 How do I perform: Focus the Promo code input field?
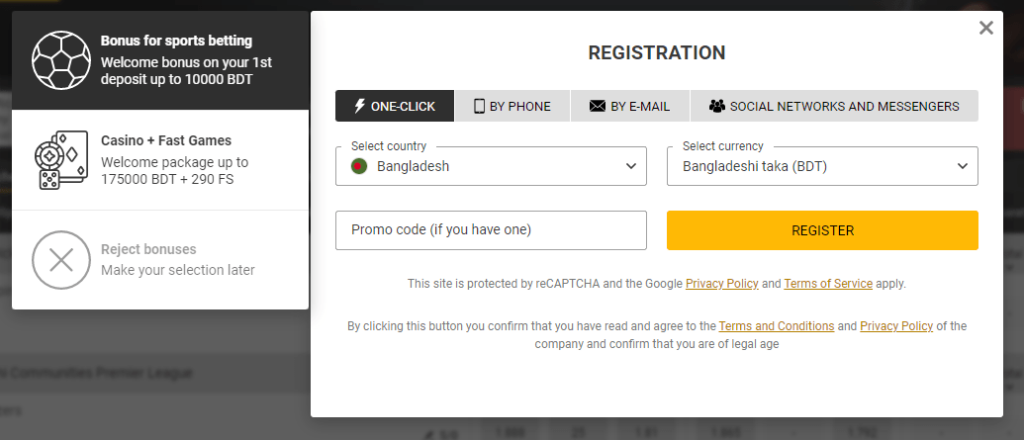pos(491,230)
